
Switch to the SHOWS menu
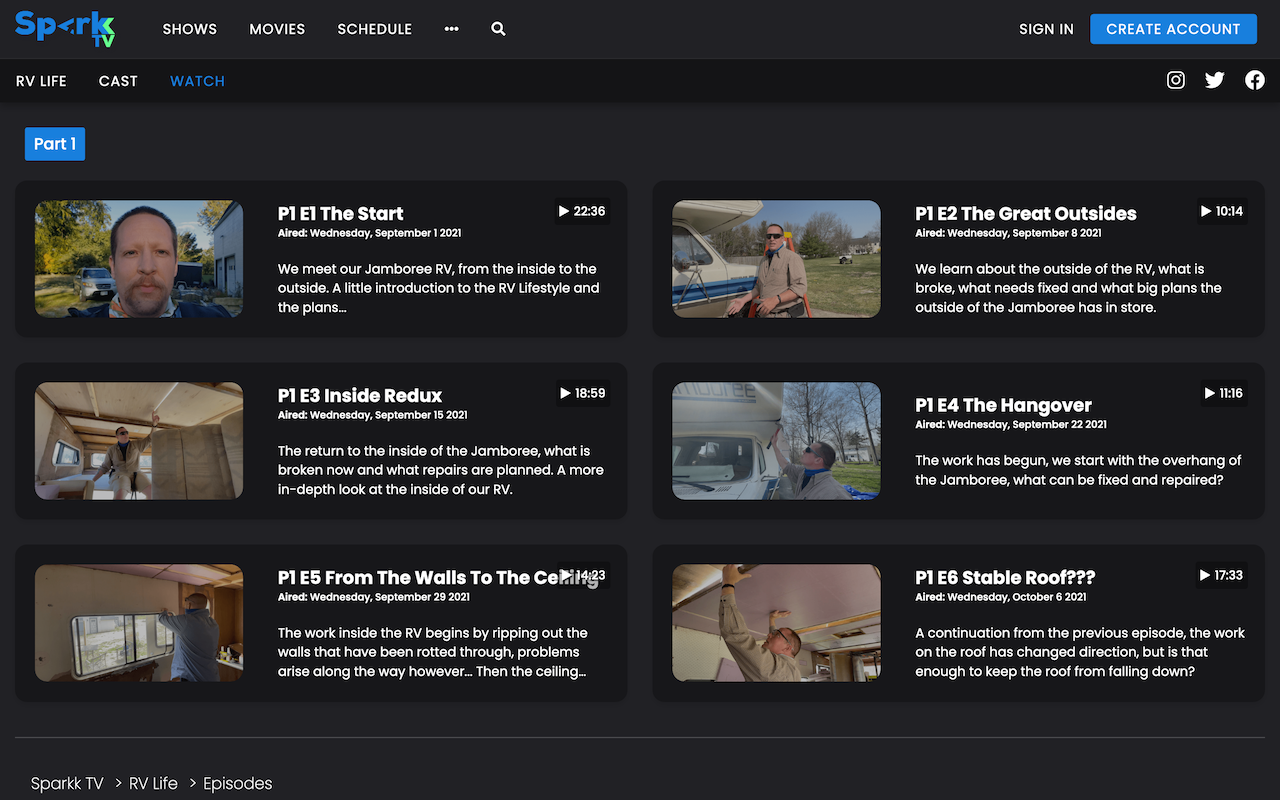point(189,29)
